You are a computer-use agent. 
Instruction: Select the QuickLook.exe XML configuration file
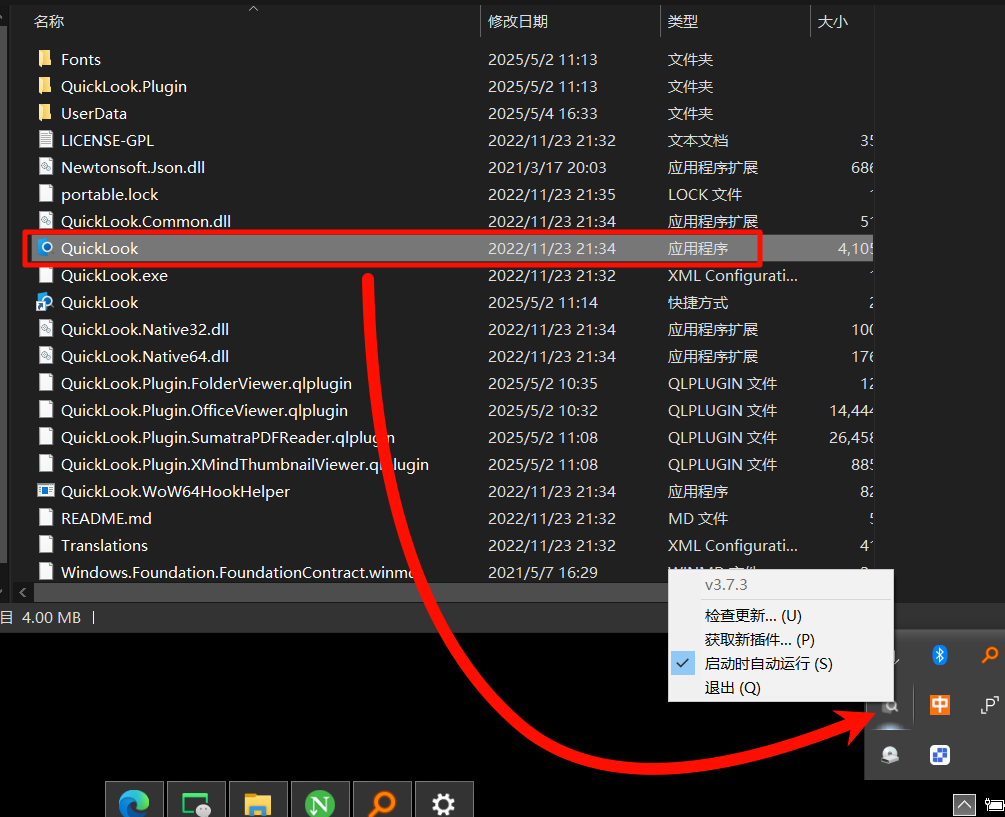click(114, 275)
